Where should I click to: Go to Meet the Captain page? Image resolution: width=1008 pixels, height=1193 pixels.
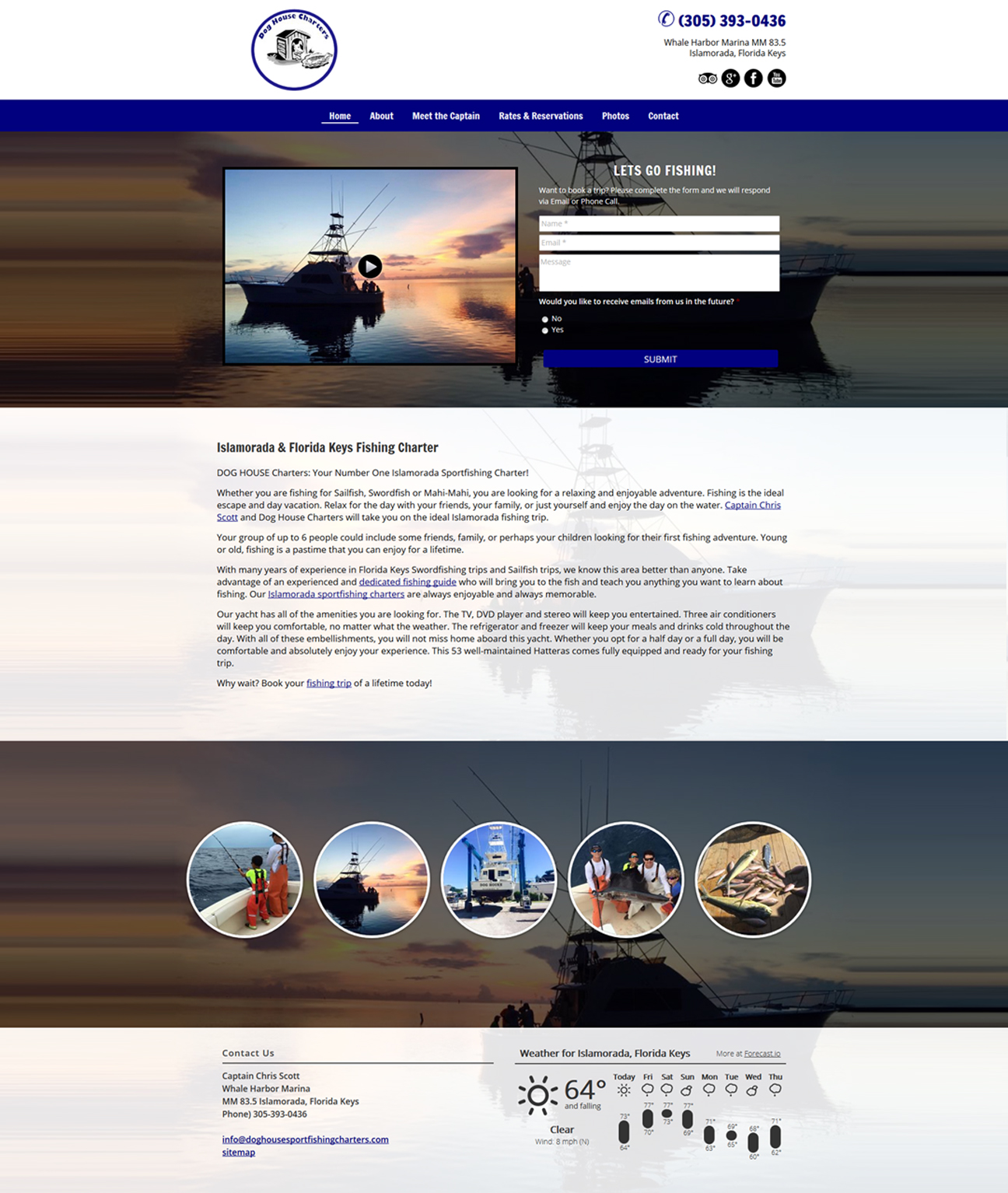[446, 116]
